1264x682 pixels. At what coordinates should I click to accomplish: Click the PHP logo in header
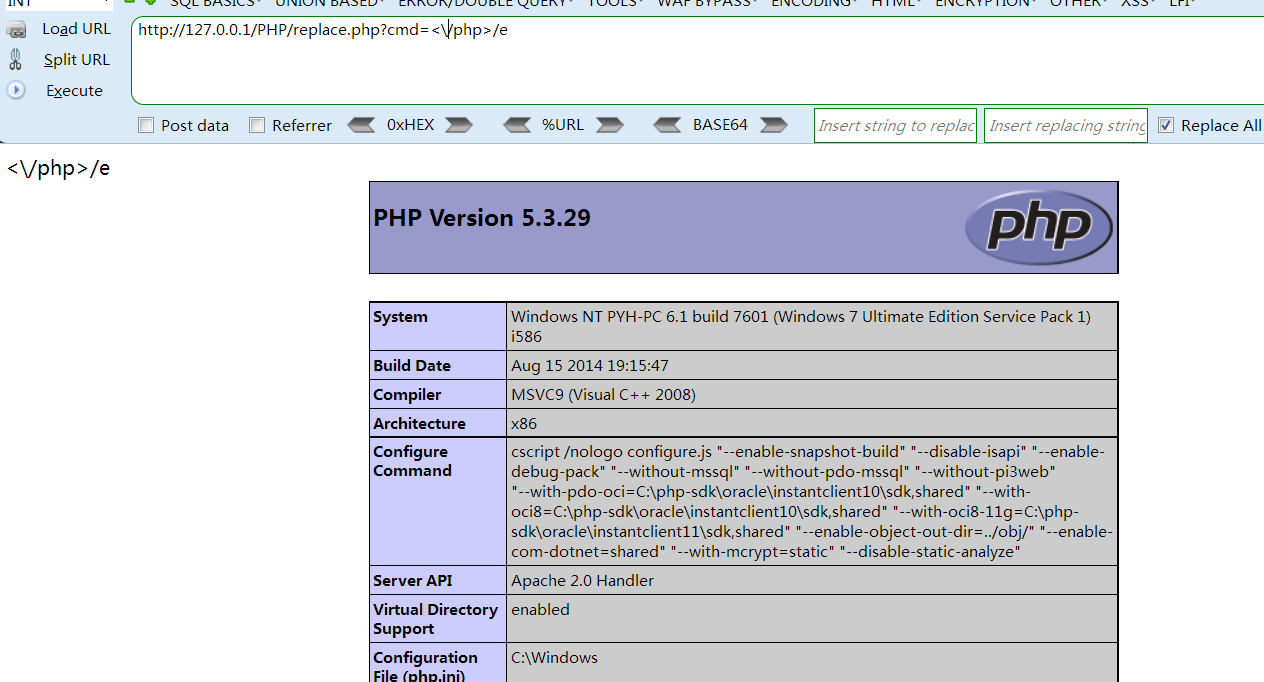[x=1038, y=227]
